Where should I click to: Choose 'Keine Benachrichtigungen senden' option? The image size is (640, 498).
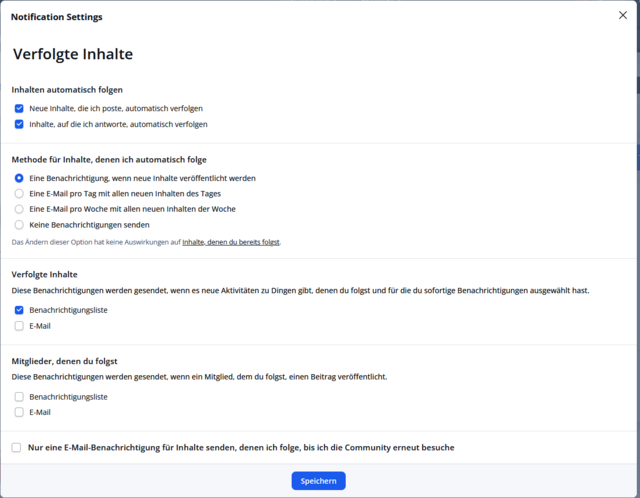pos(19,225)
